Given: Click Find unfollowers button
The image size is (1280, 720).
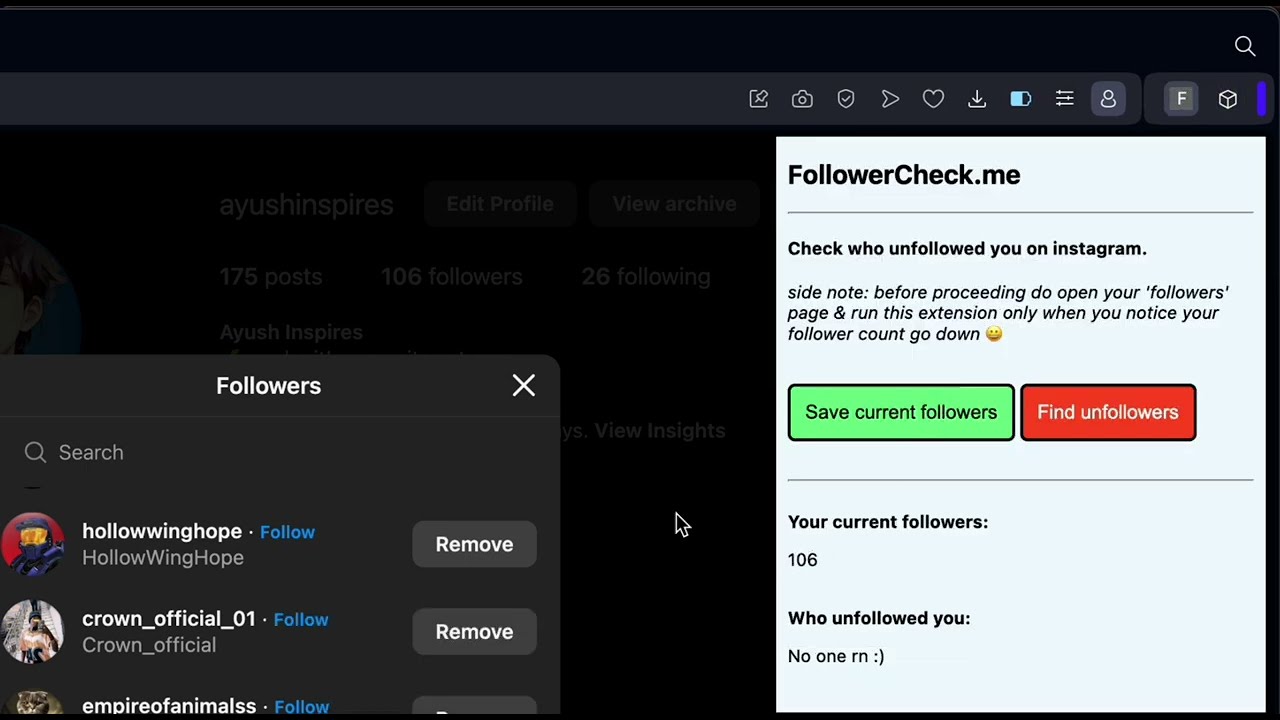Looking at the screenshot, I should click(x=1108, y=412).
